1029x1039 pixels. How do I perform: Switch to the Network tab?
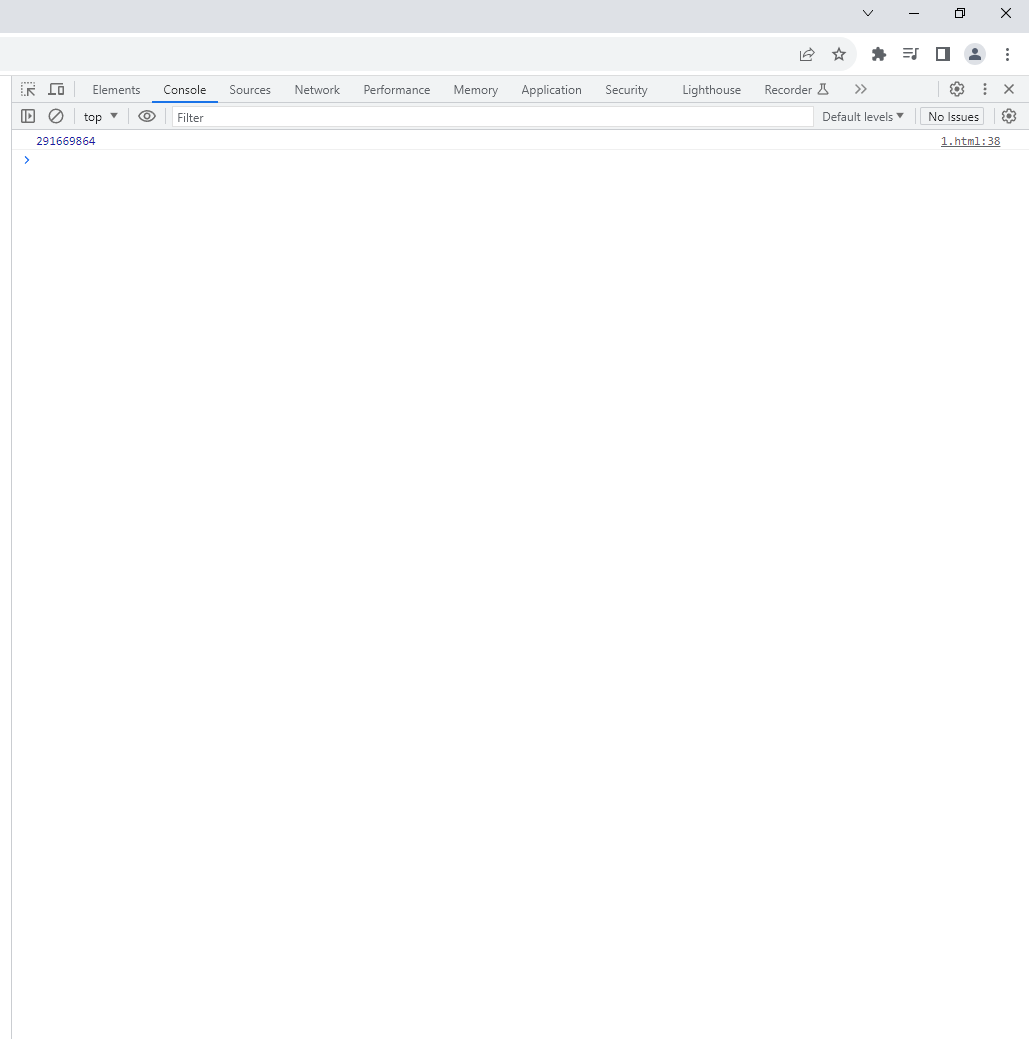[x=317, y=89]
